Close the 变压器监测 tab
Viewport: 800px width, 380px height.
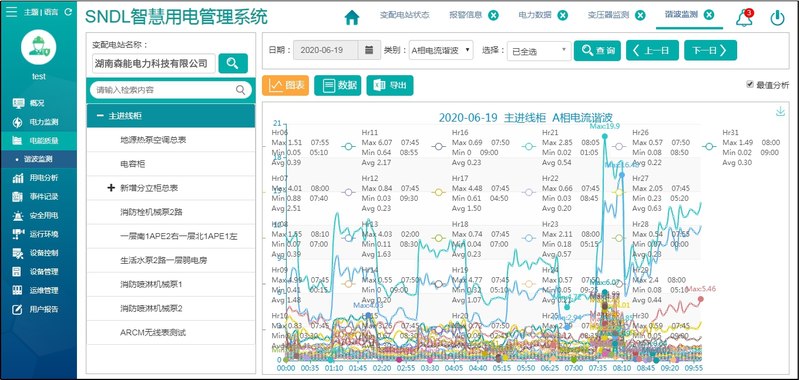[x=640, y=15]
